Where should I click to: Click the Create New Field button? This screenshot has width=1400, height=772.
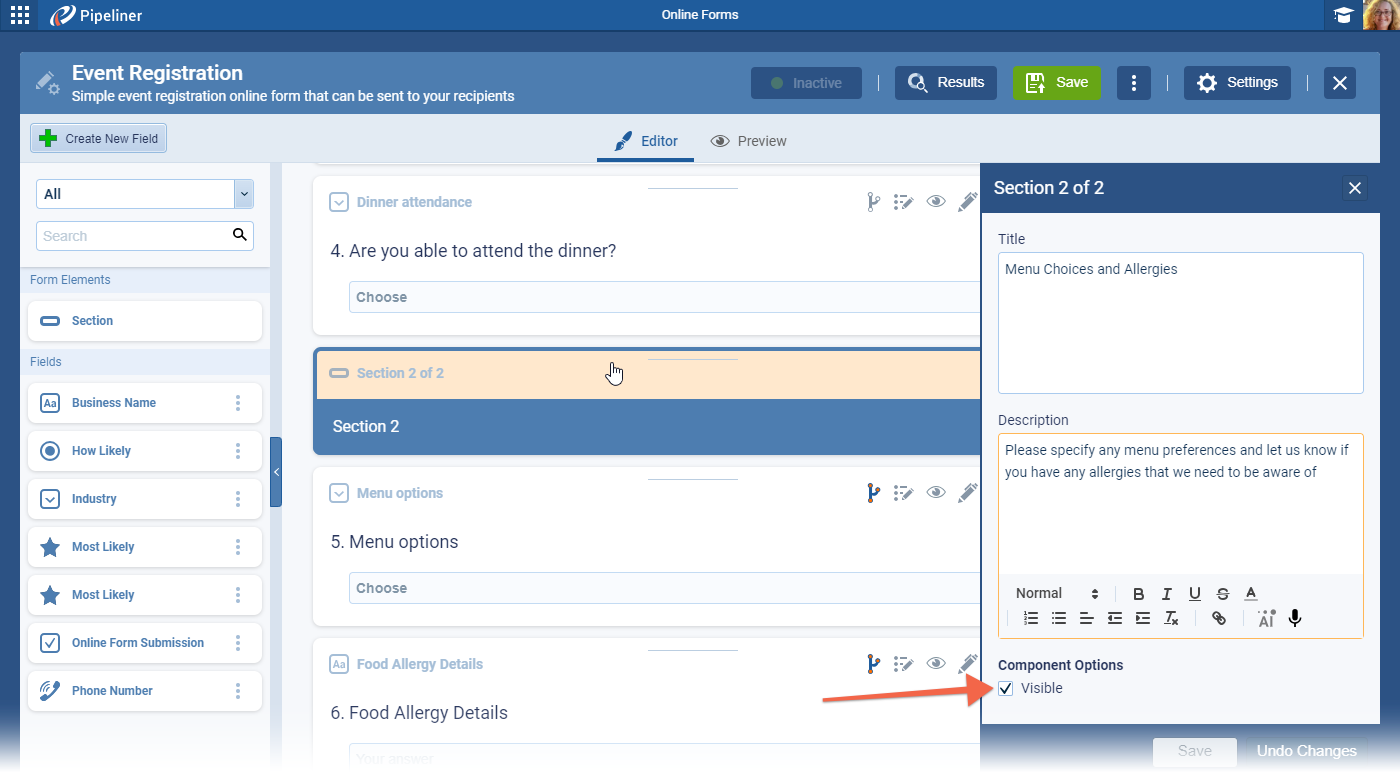coord(99,139)
